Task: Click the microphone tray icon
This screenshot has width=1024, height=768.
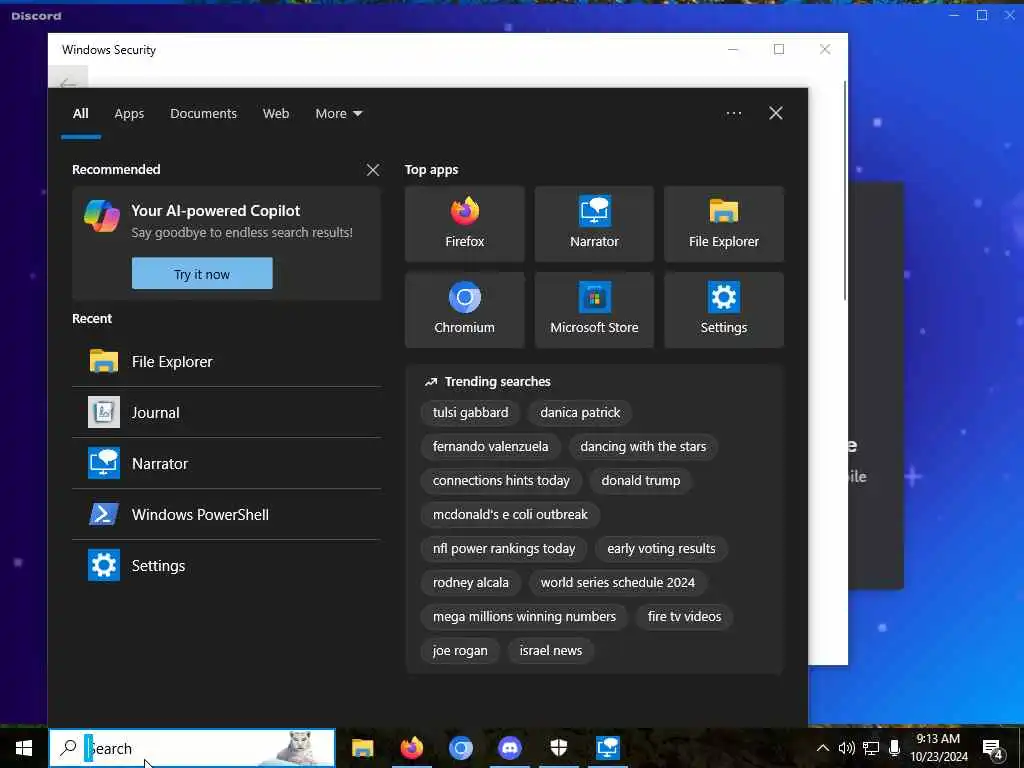Action: (x=895, y=748)
